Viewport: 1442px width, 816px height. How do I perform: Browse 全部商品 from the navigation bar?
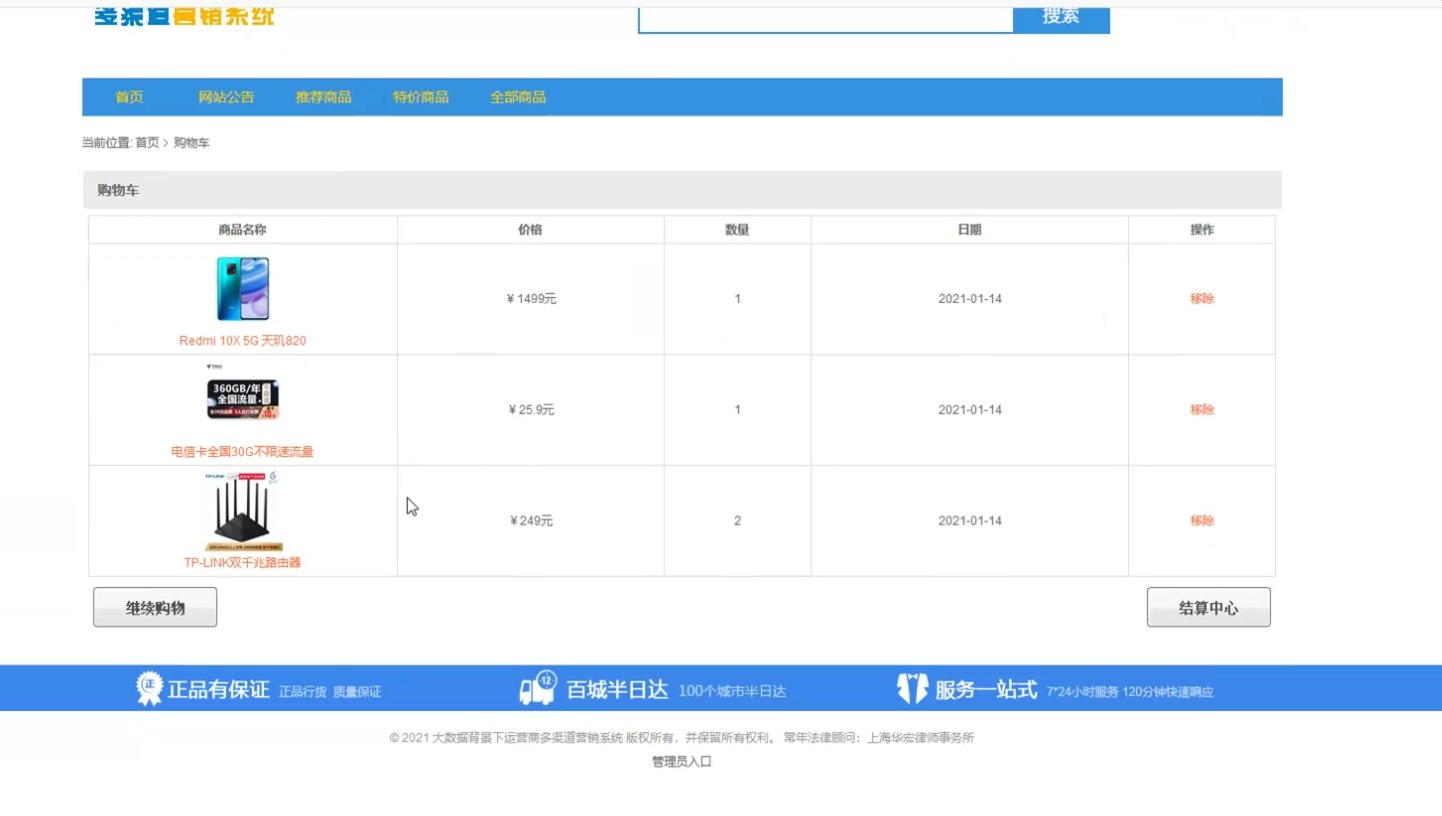(518, 97)
